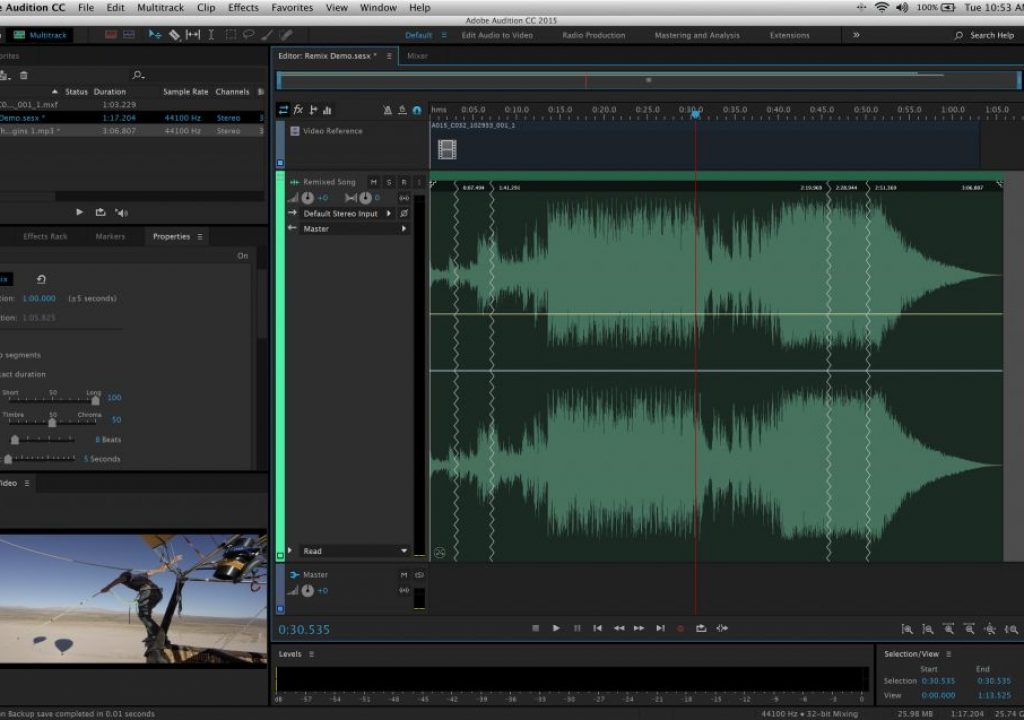This screenshot has height=720, width=1024.
Task: Toggle the snapping magnet icon
Action: 417,110
